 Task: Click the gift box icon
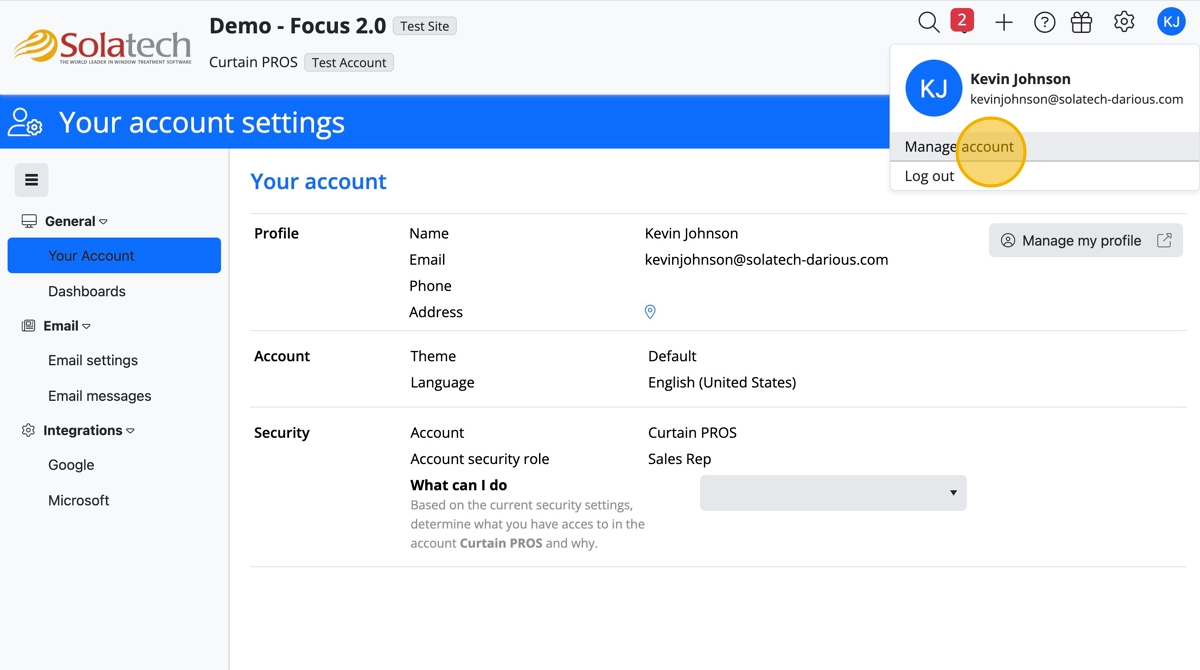coord(1081,22)
